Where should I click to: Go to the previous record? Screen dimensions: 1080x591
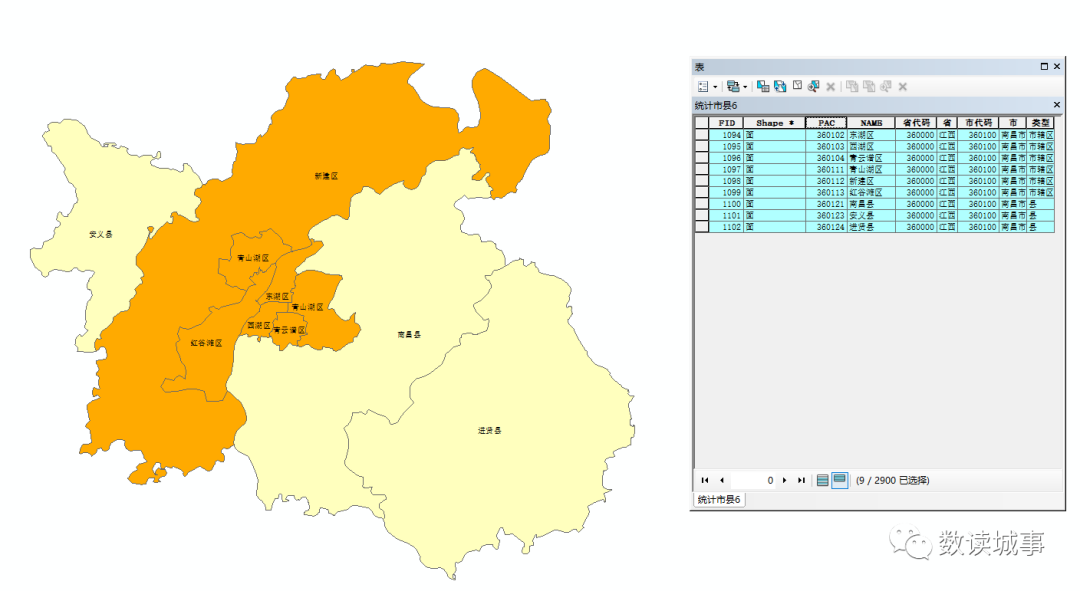pyautogui.click(x=721, y=480)
